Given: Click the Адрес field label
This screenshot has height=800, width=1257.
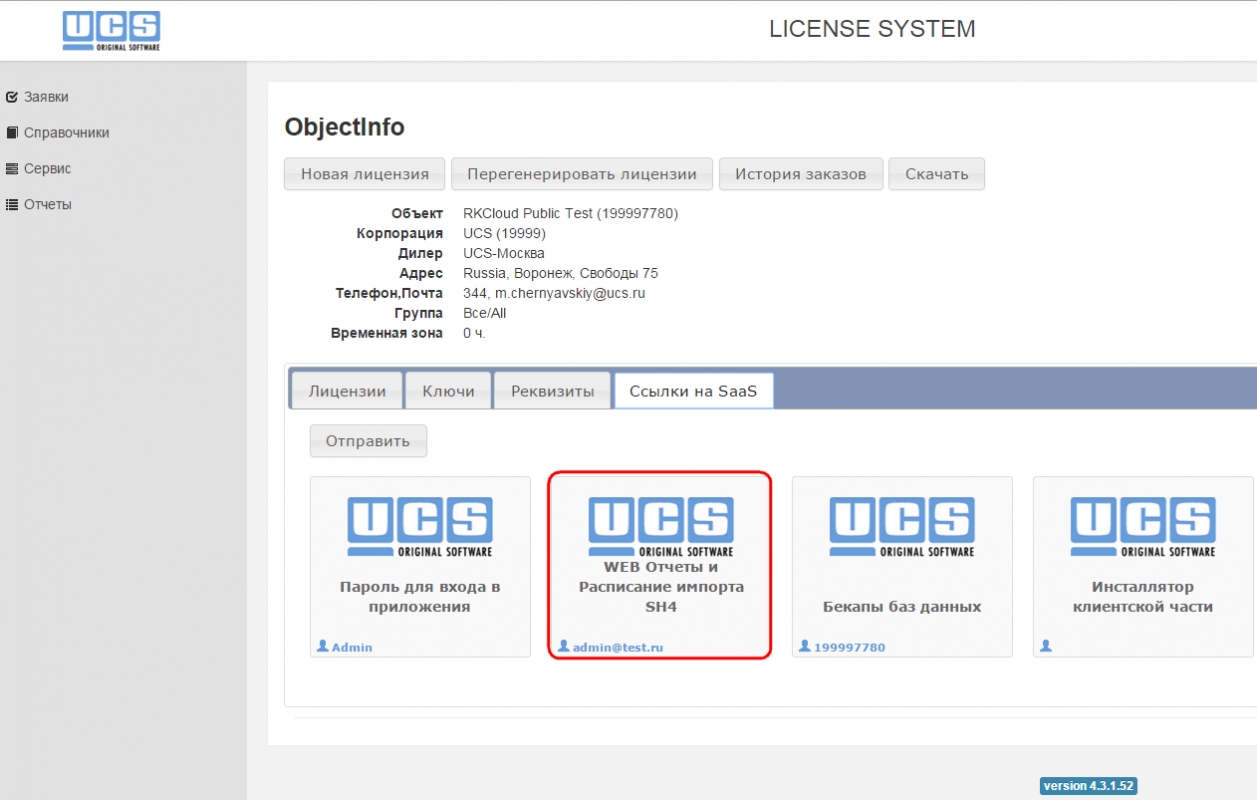Looking at the screenshot, I should pyautogui.click(x=421, y=273).
